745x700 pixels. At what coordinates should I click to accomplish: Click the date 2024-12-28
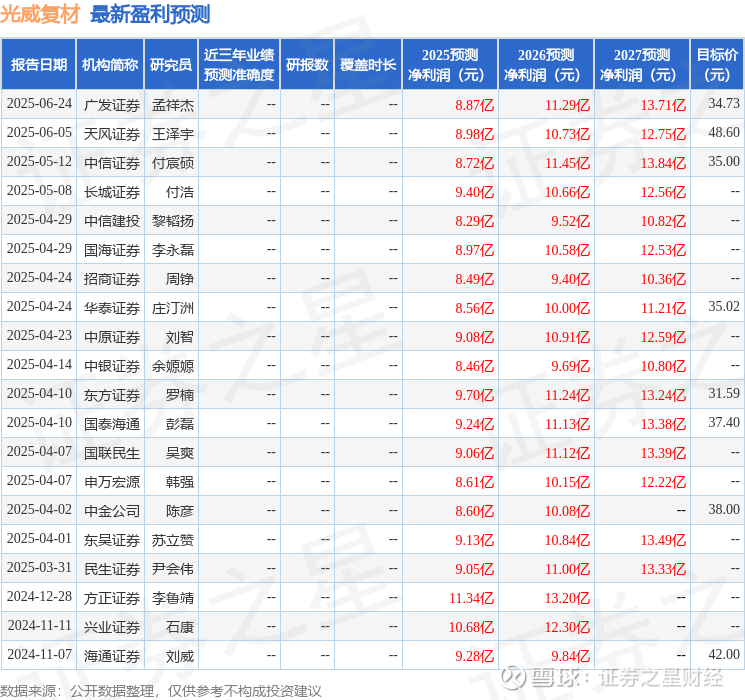(x=39, y=596)
